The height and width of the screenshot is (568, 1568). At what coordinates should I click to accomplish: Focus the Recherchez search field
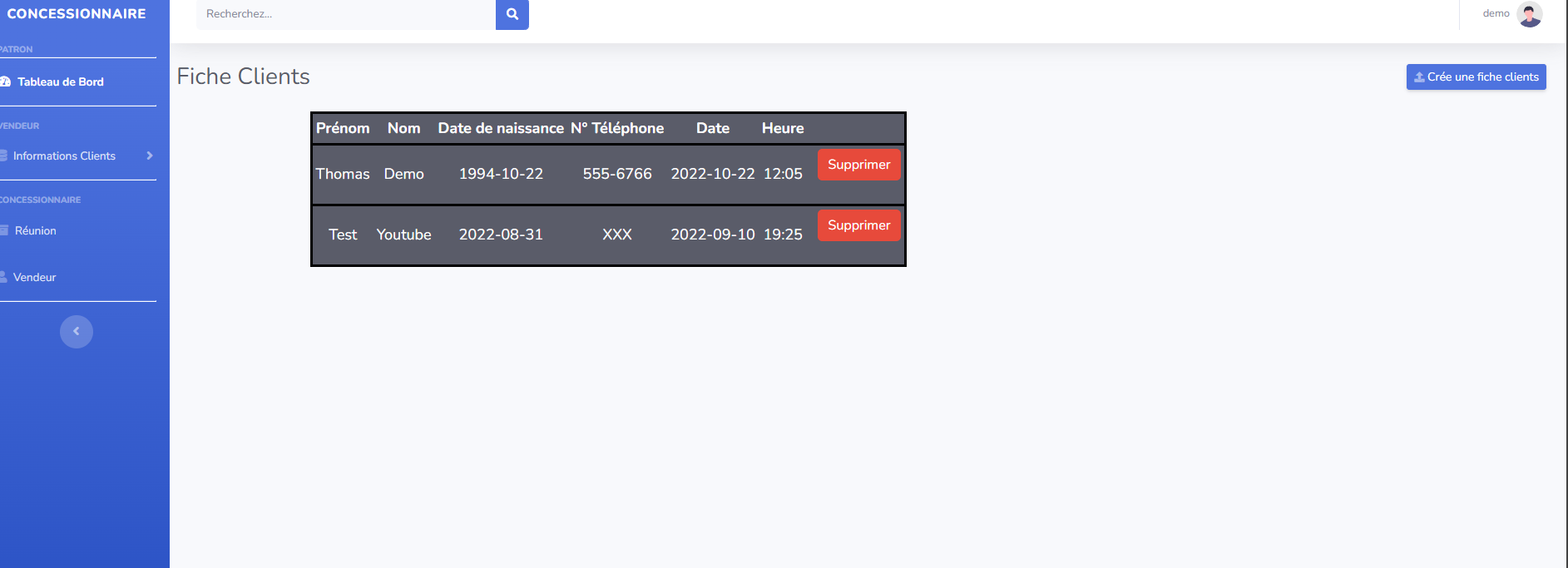coord(346,14)
